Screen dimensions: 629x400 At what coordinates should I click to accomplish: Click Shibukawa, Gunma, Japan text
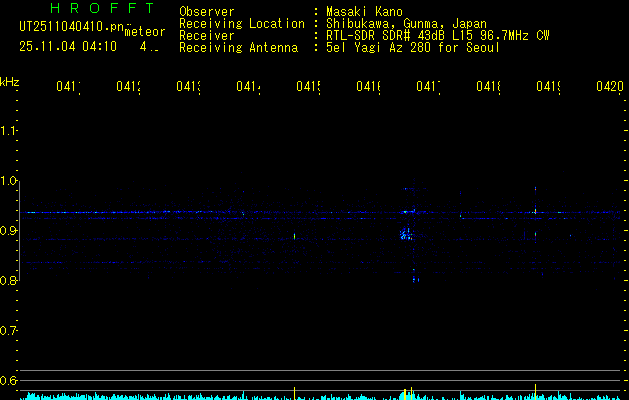(406, 24)
